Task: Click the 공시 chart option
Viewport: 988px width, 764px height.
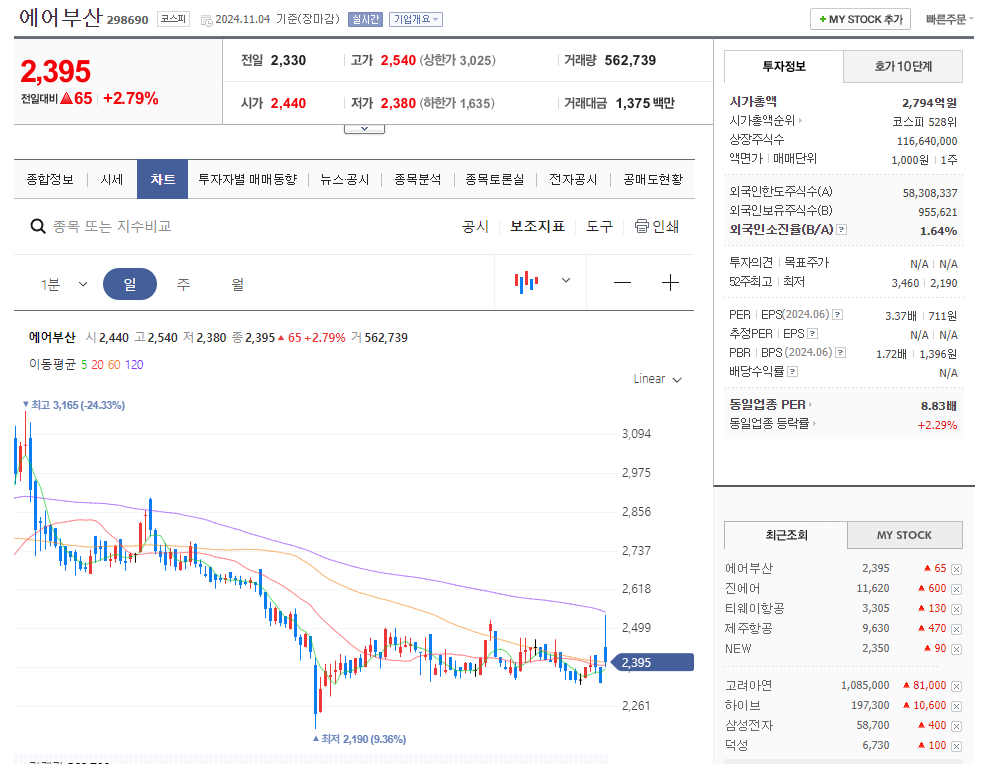Action: 475,226
